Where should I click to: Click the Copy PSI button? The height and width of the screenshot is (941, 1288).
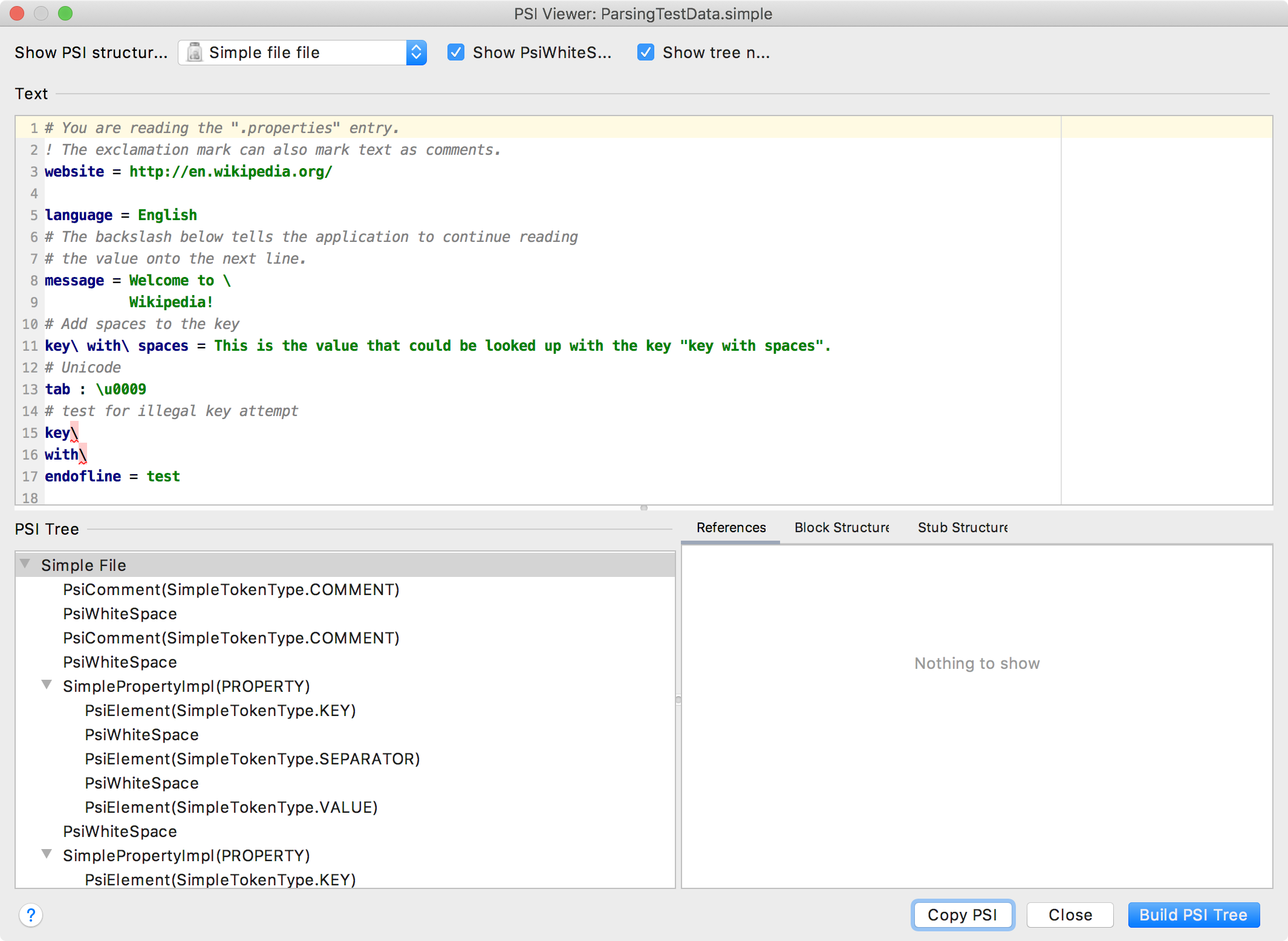(x=962, y=915)
